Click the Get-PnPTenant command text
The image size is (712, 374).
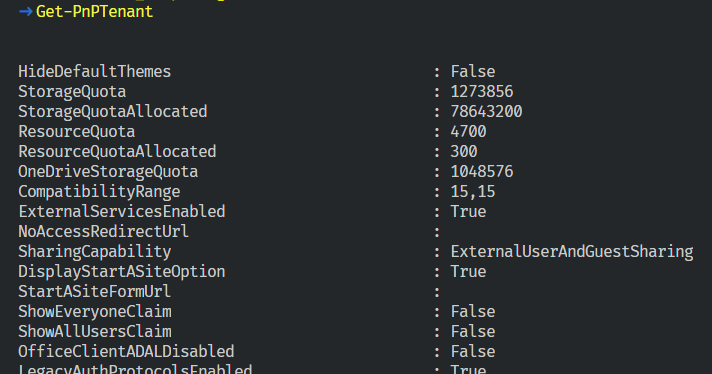(94, 12)
